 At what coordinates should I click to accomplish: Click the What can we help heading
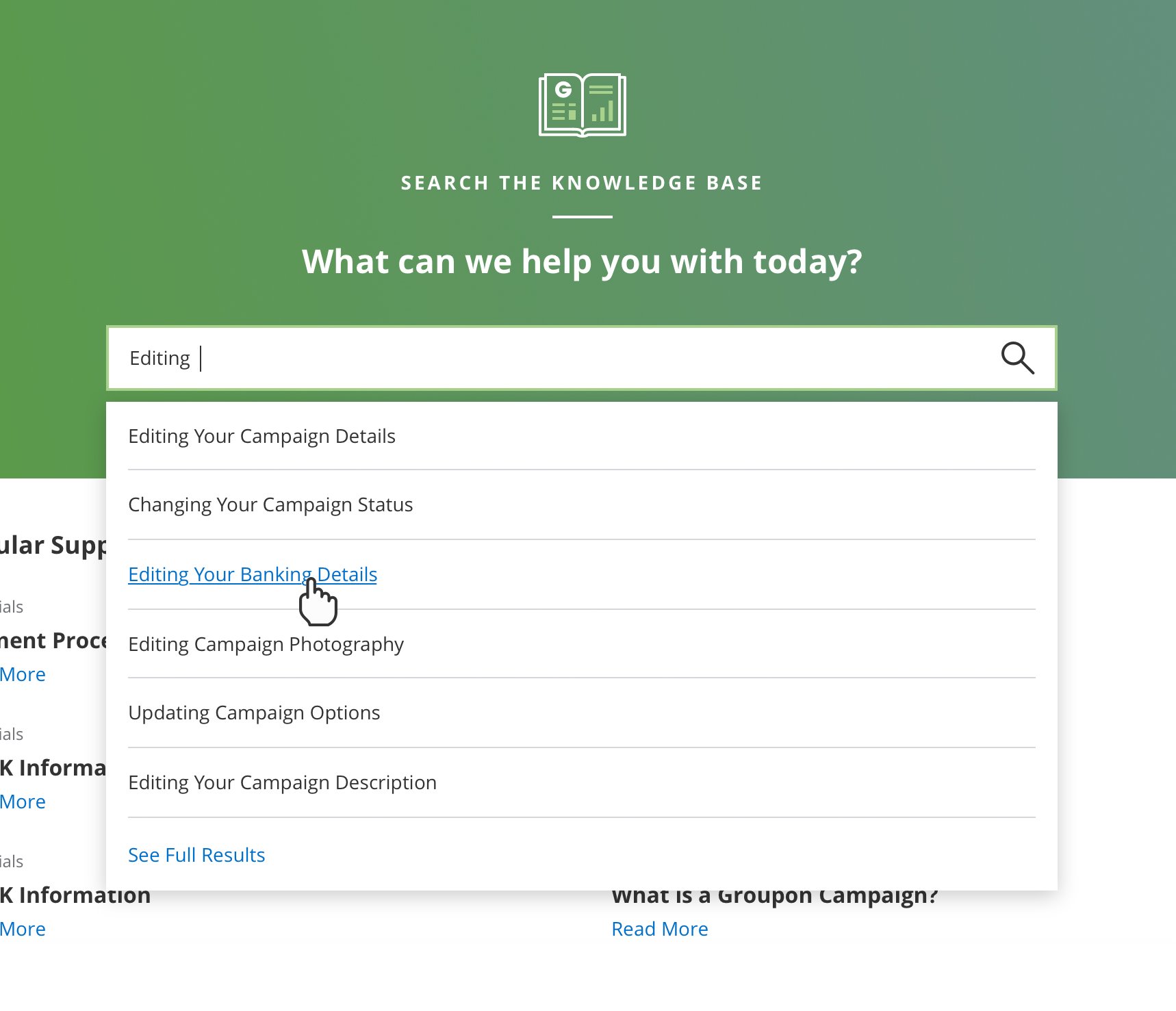pyautogui.click(x=582, y=261)
